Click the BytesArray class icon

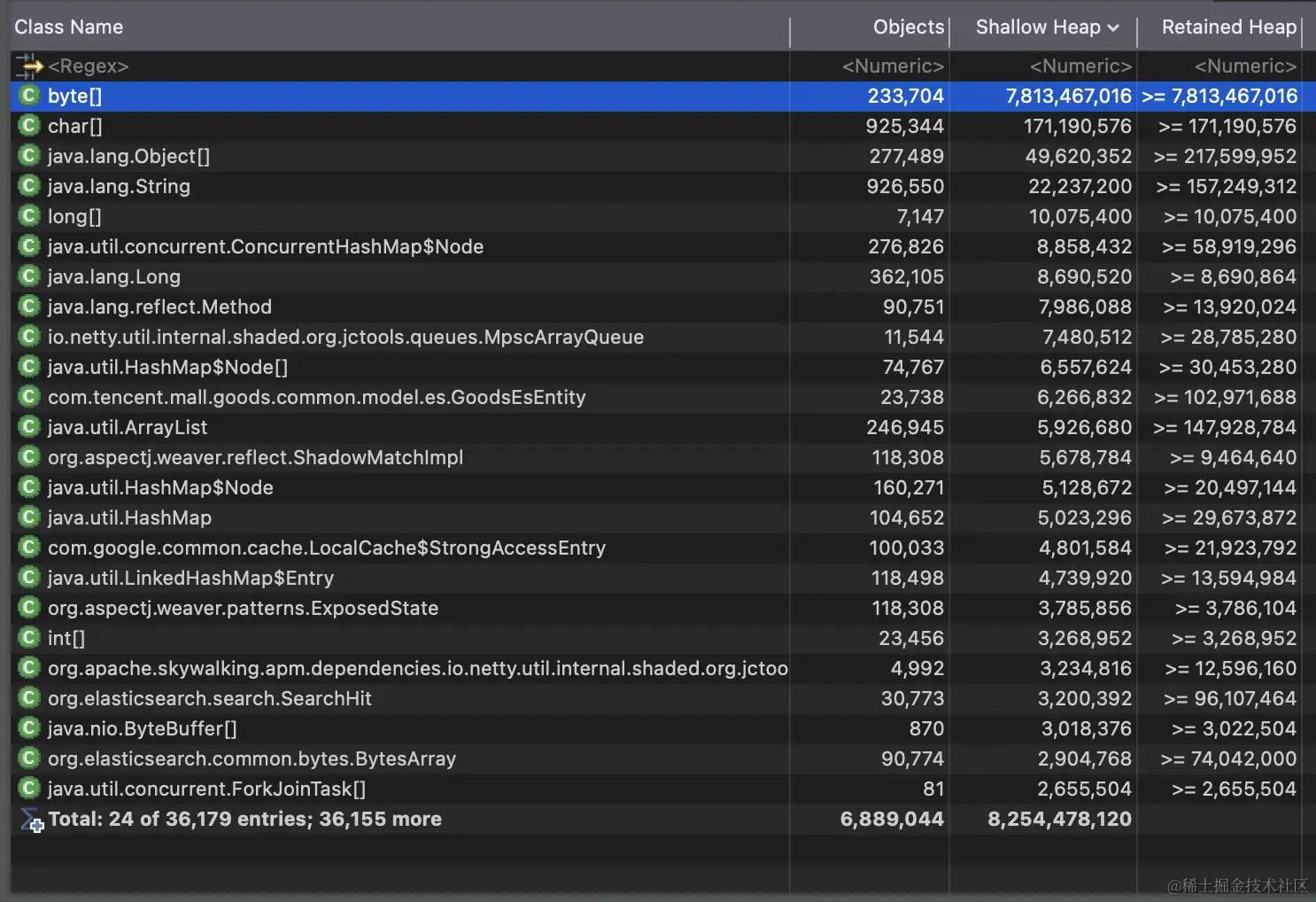coord(29,758)
